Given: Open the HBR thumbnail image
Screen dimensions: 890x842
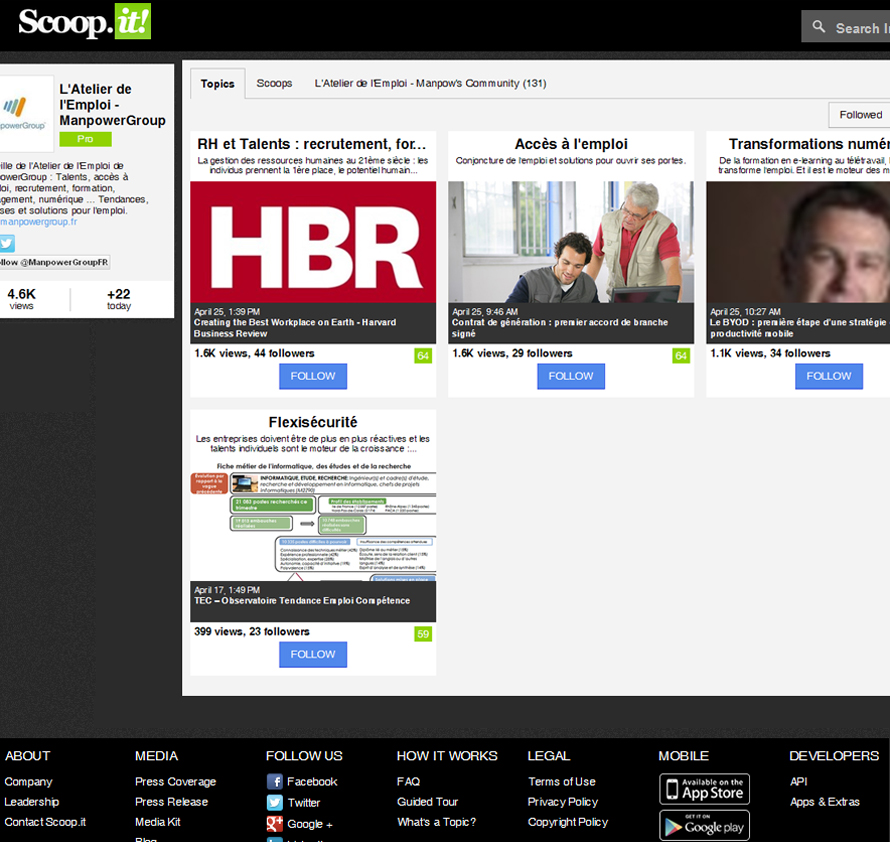Looking at the screenshot, I should point(313,242).
